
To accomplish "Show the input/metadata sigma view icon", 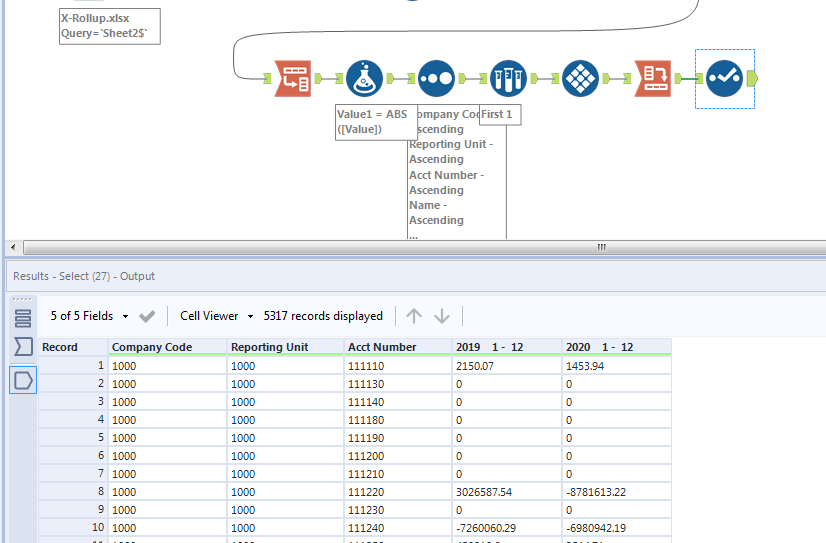I will tap(23, 347).
